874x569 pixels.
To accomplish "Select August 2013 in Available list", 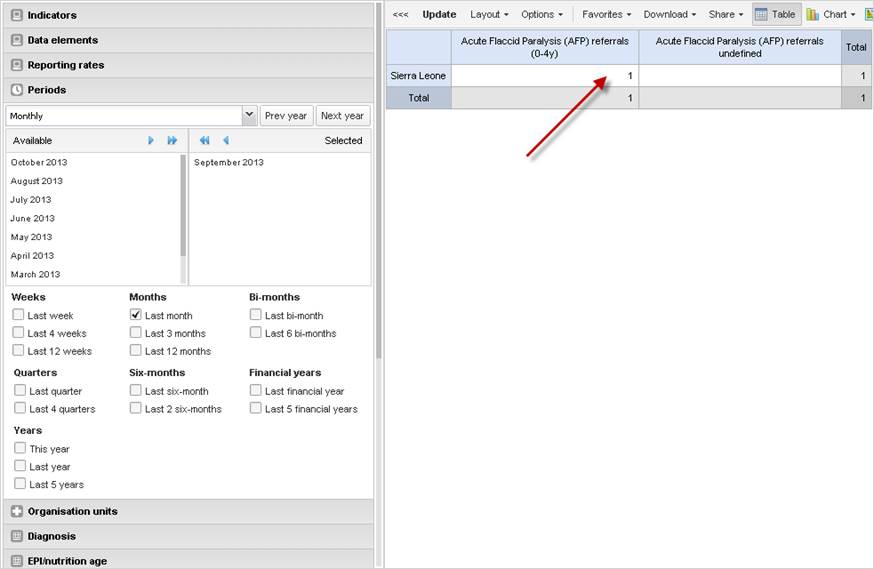I will (37, 181).
